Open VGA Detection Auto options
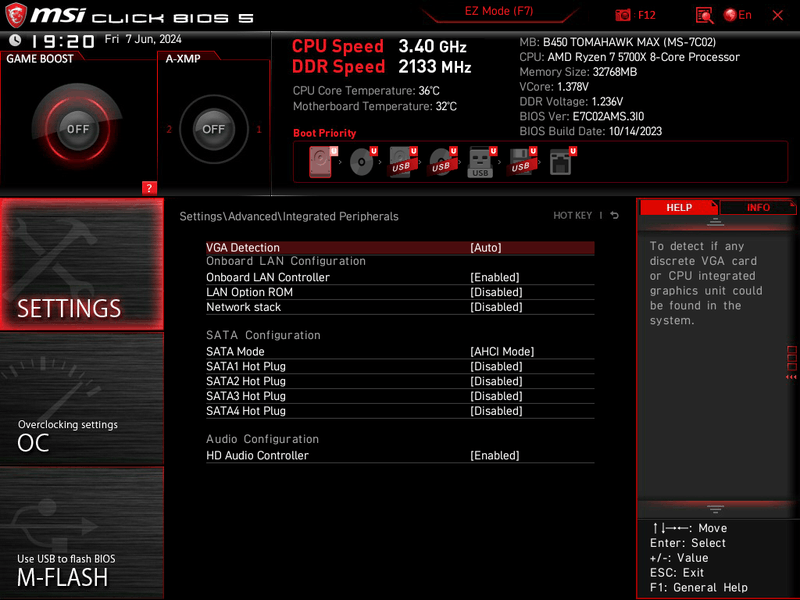The width and height of the screenshot is (800, 600). point(486,247)
